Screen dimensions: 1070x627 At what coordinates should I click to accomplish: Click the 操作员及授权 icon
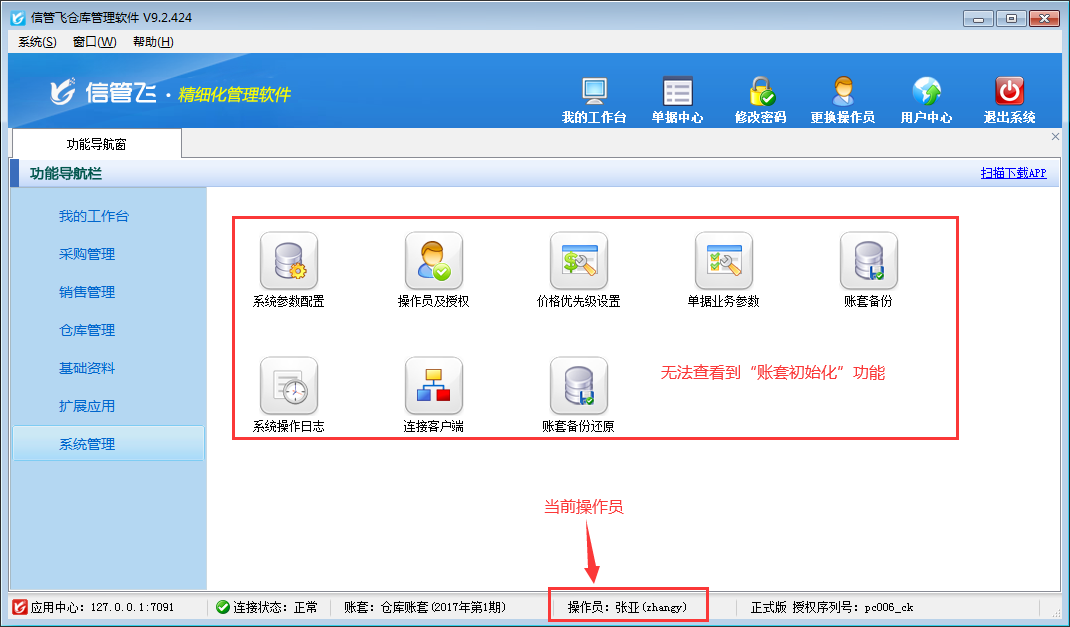click(x=433, y=261)
